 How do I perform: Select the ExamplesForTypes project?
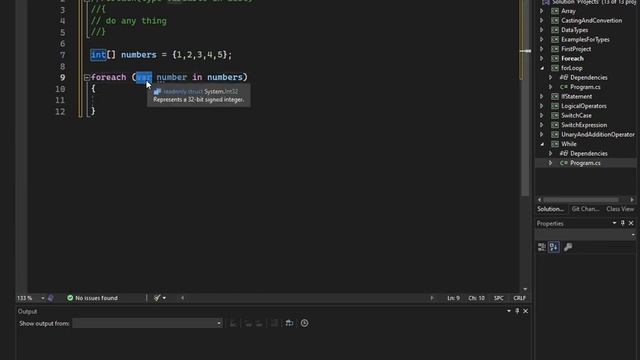point(585,40)
